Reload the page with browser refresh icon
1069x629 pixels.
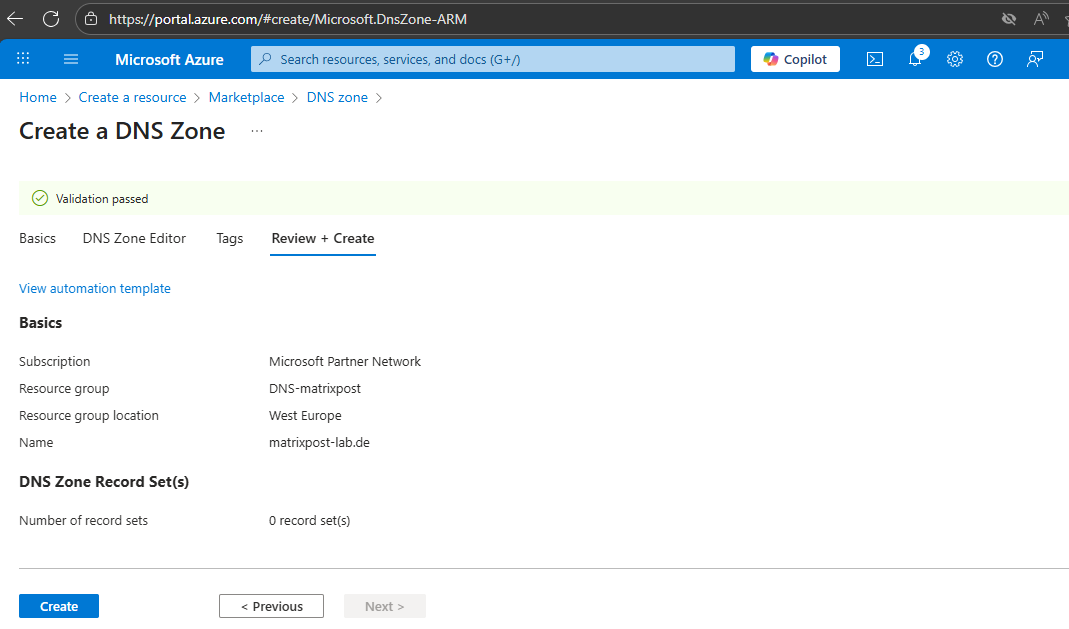click(x=51, y=18)
